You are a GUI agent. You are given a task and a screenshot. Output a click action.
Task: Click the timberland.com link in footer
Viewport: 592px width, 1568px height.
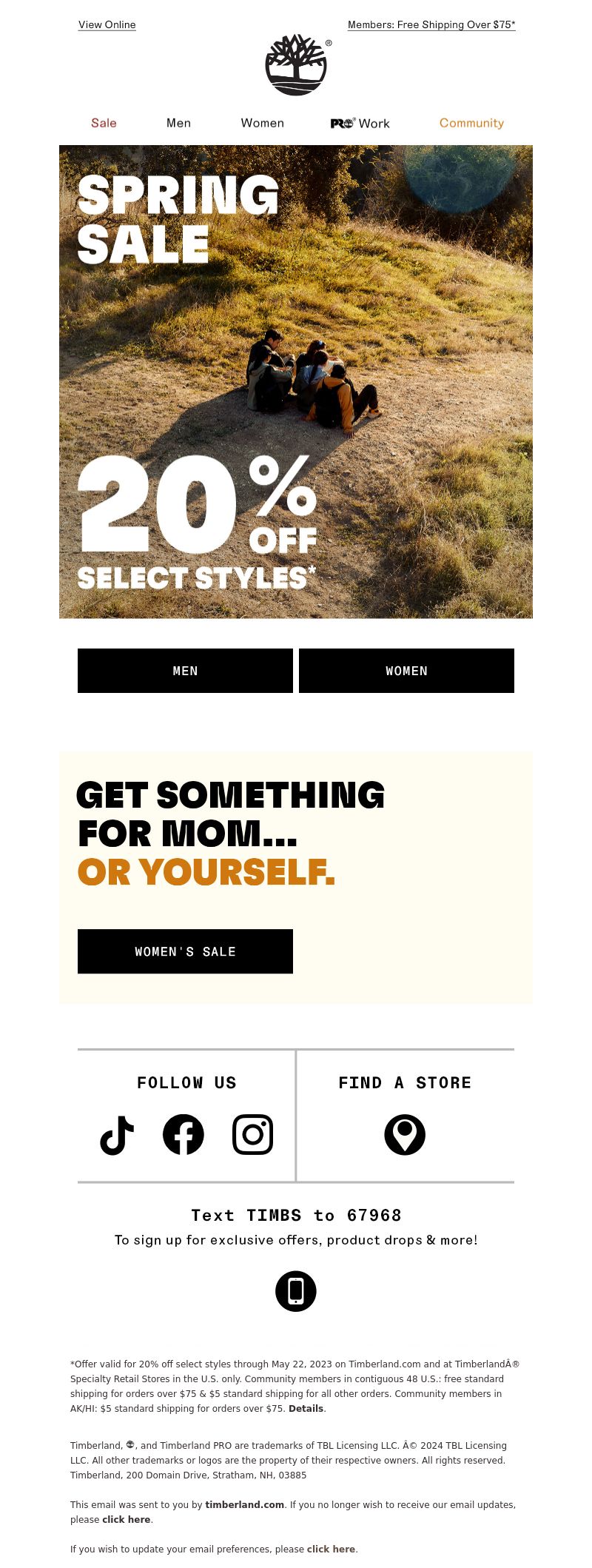point(244,1504)
